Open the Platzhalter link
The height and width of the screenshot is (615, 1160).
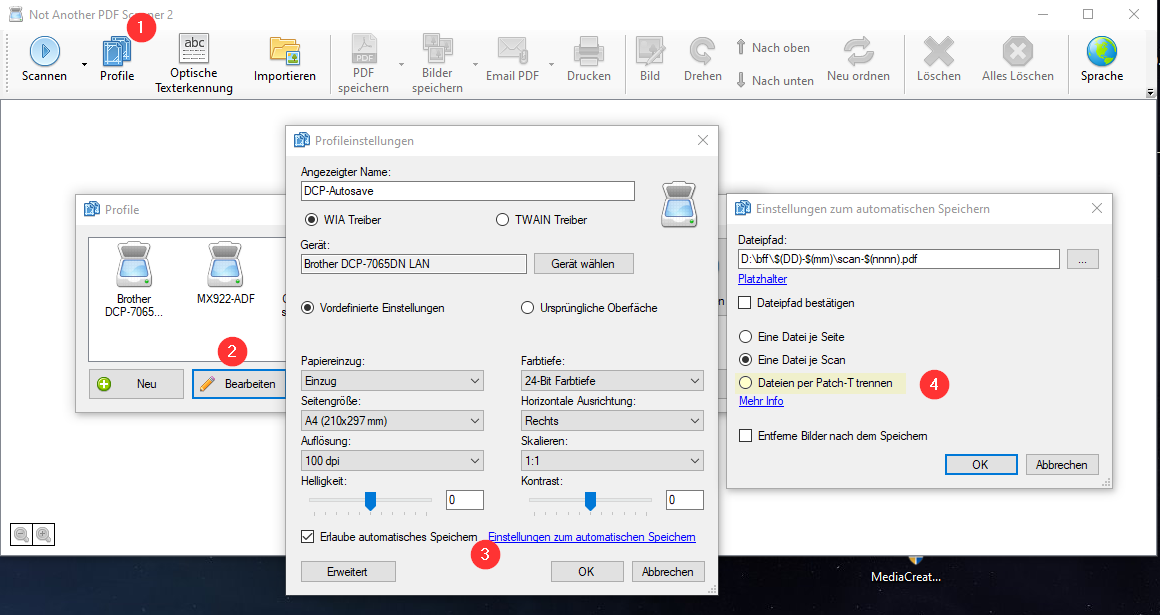click(762, 279)
